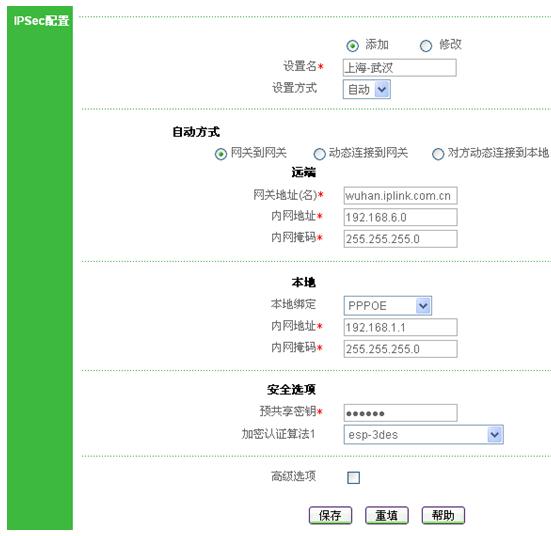The image size is (551, 536).
Task: Choose 对方动态连接到本地 mode option
Action: pyautogui.click(x=438, y=154)
